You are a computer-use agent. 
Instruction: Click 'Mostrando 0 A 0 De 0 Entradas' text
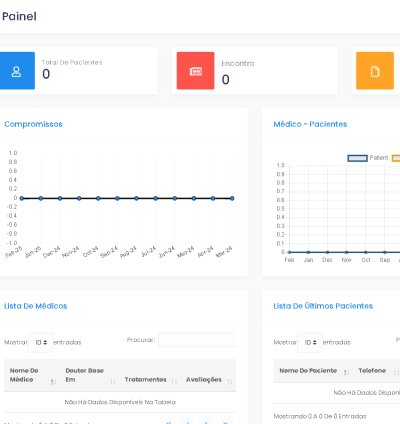(320, 416)
